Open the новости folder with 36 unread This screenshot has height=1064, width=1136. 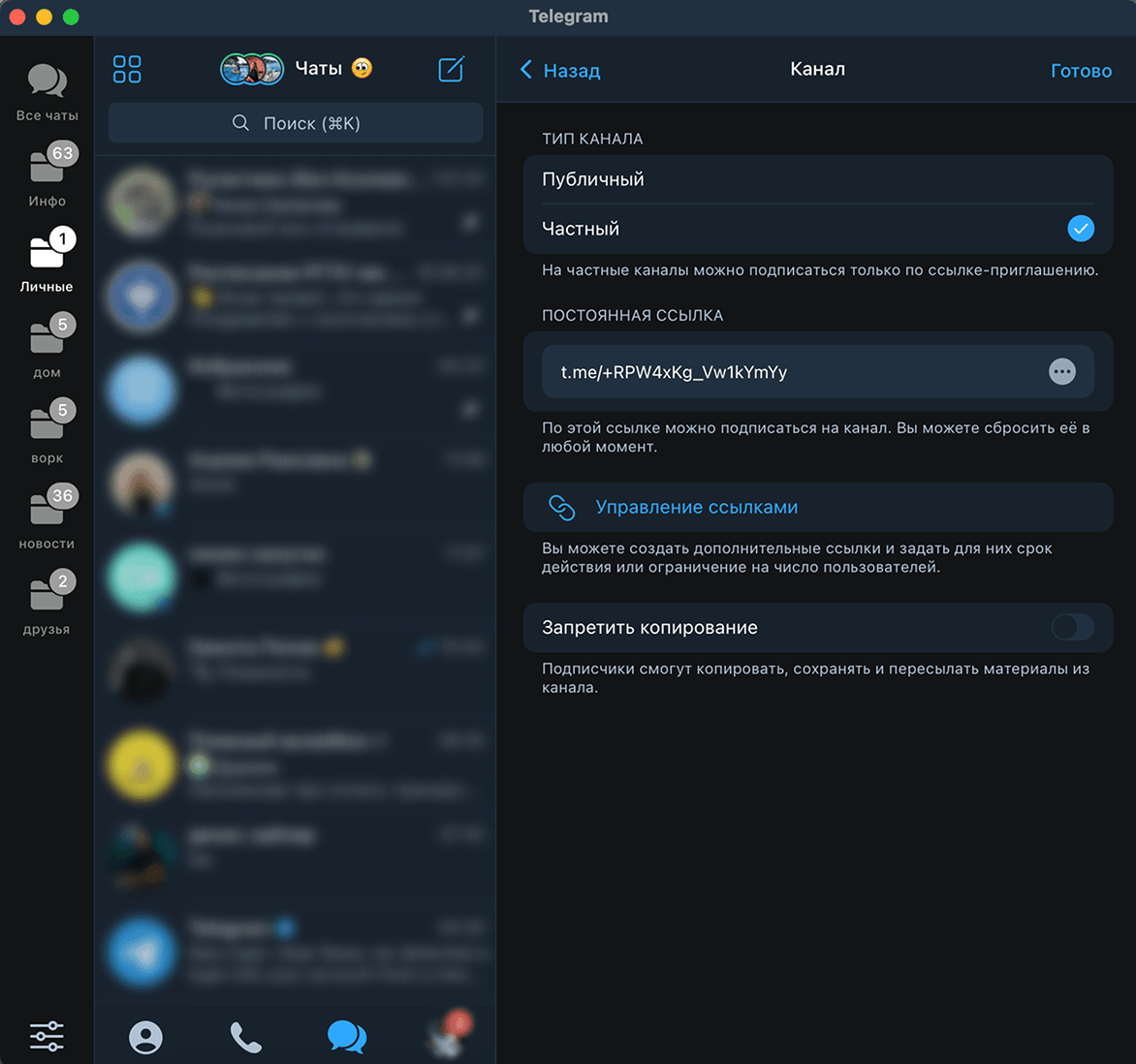(x=47, y=516)
